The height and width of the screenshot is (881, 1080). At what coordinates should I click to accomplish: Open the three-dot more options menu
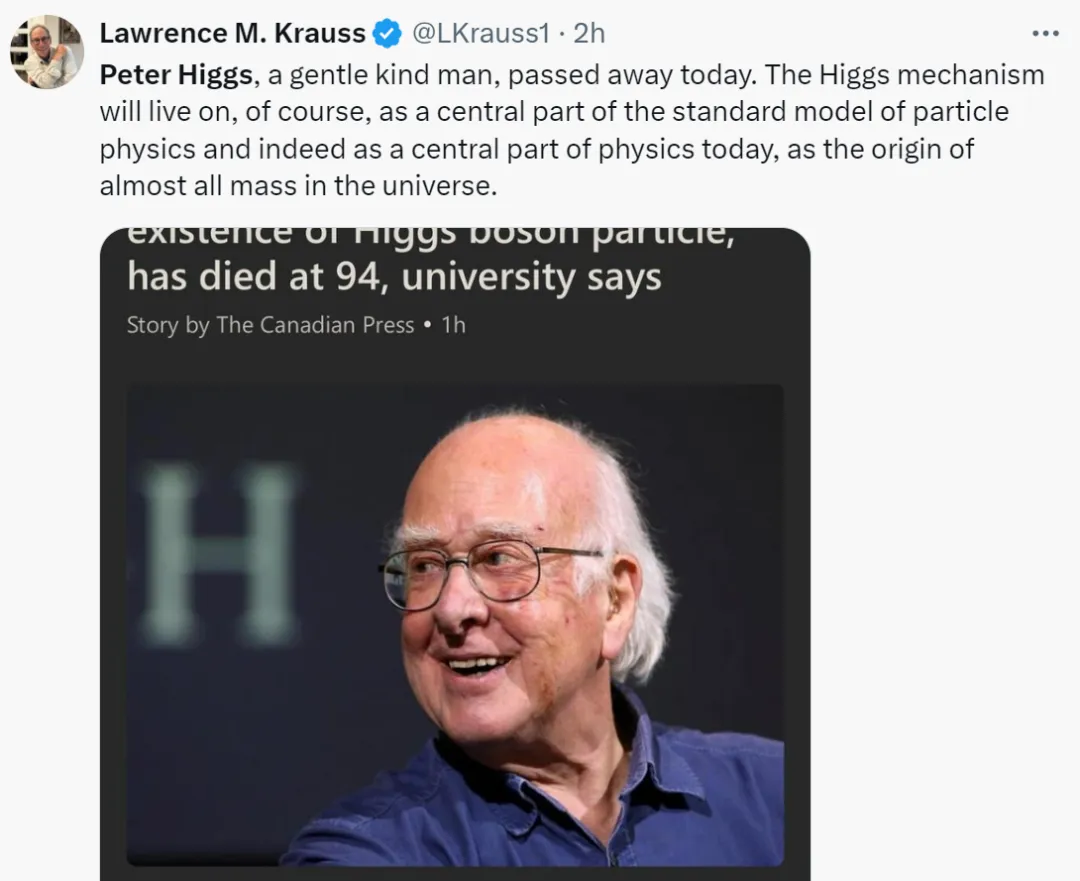[x=1044, y=34]
